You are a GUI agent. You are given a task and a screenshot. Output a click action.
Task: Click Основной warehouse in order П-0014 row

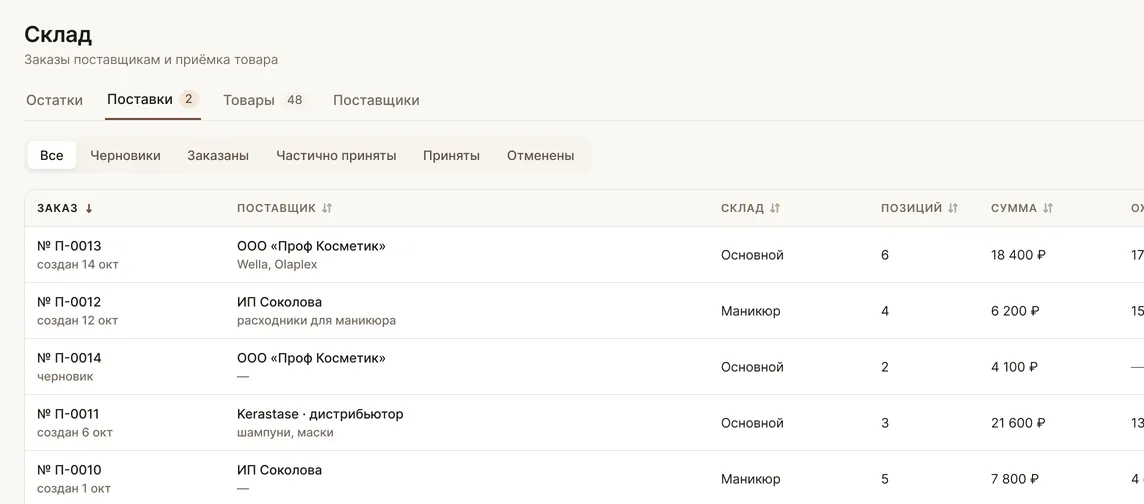tap(752, 368)
